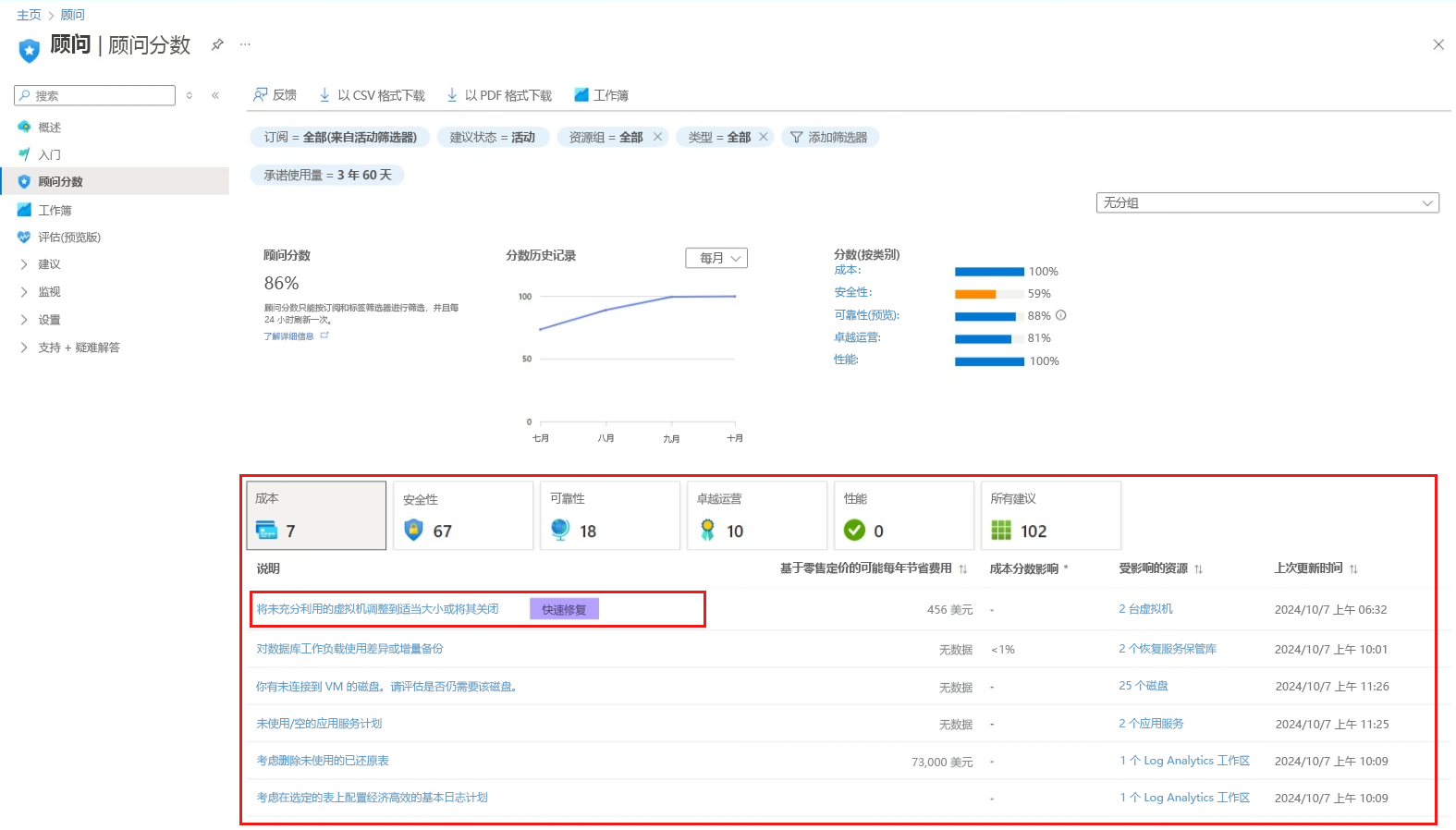Open 概述 in sidebar

(x=49, y=128)
